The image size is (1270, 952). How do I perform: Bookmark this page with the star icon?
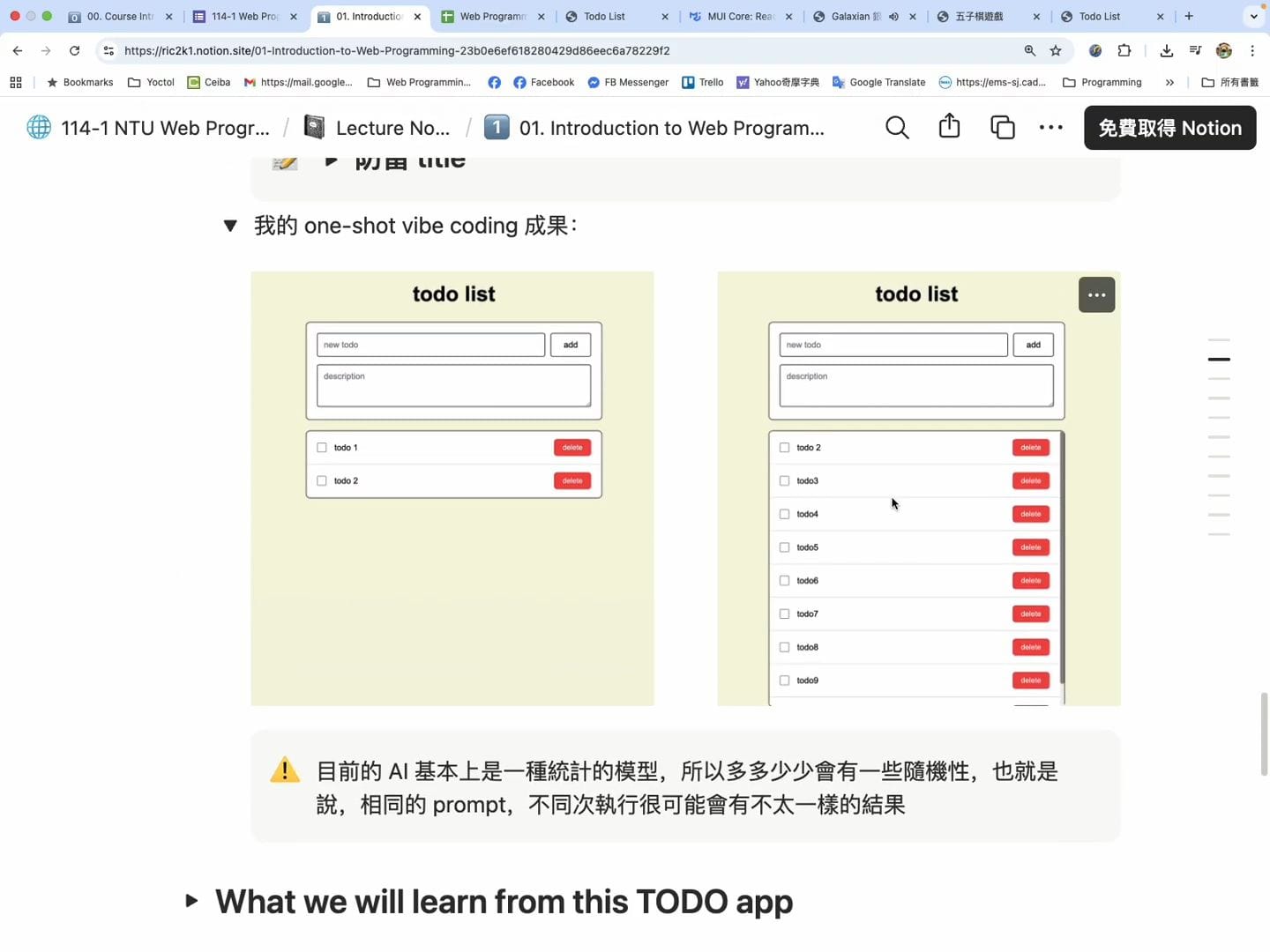point(1056,51)
